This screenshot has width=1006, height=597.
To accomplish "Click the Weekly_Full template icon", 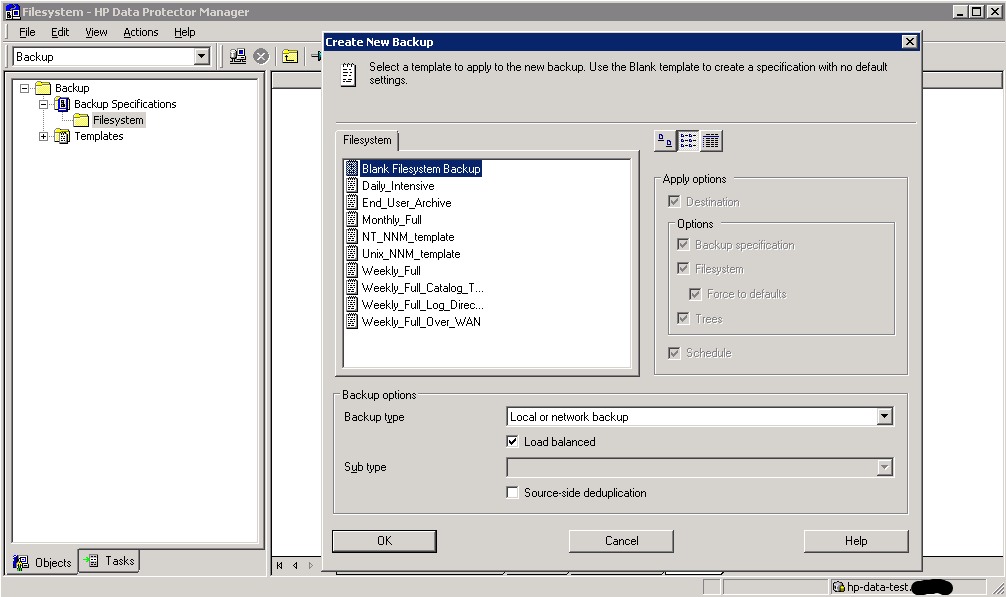I will (x=352, y=271).
